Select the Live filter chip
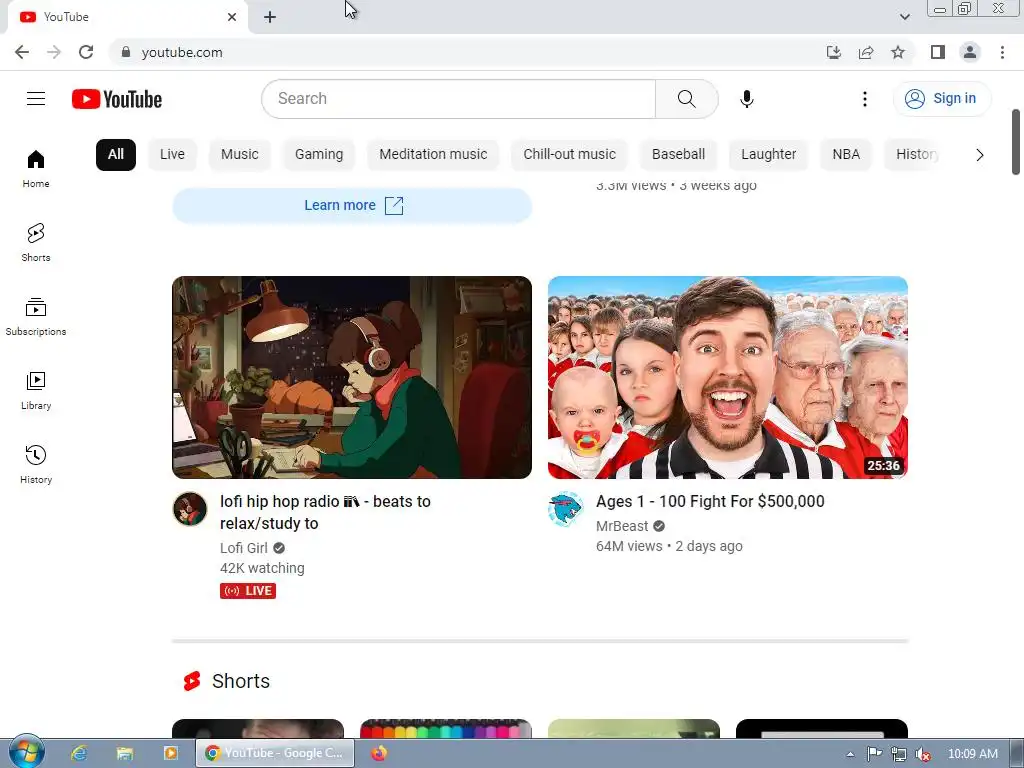 pos(172,155)
